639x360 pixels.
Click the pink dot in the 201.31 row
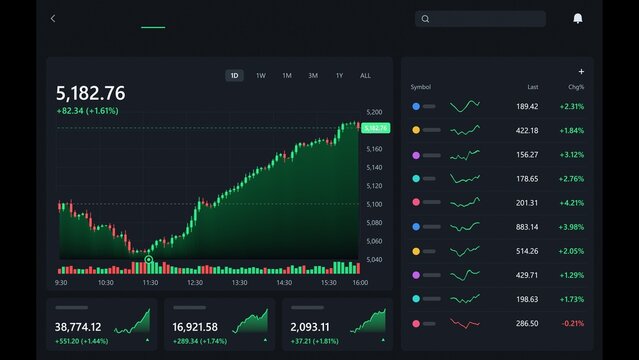click(416, 202)
